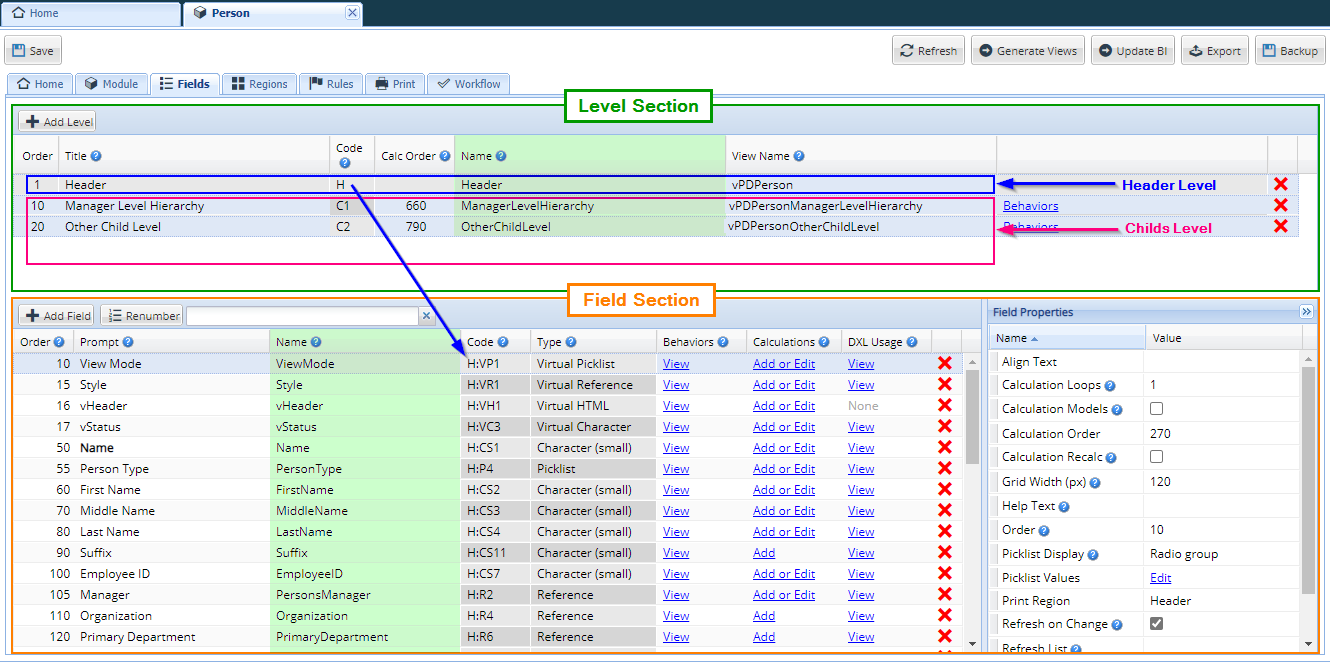Collapse the Field Properties panel
This screenshot has width=1330, height=662.
pyautogui.click(x=1306, y=312)
